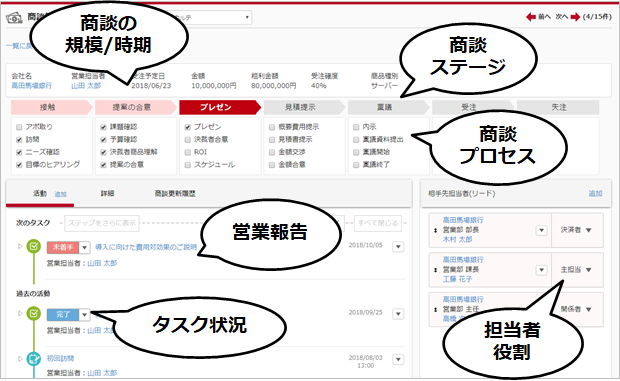Screen dimensions: 620x381
Task: Open the card menu for 木村 太郎
Action: (541, 230)
